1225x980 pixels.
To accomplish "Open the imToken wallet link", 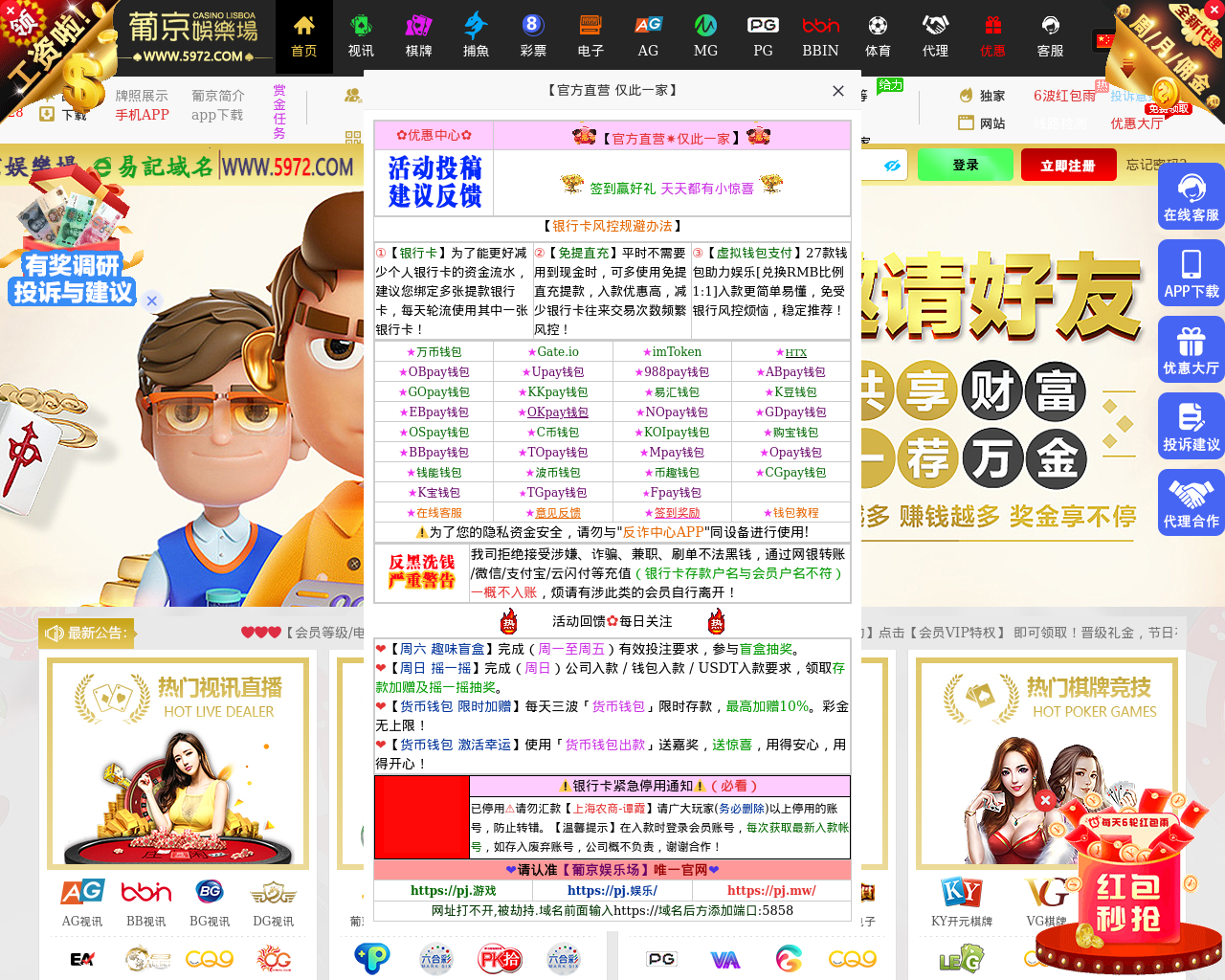I will coord(672,352).
